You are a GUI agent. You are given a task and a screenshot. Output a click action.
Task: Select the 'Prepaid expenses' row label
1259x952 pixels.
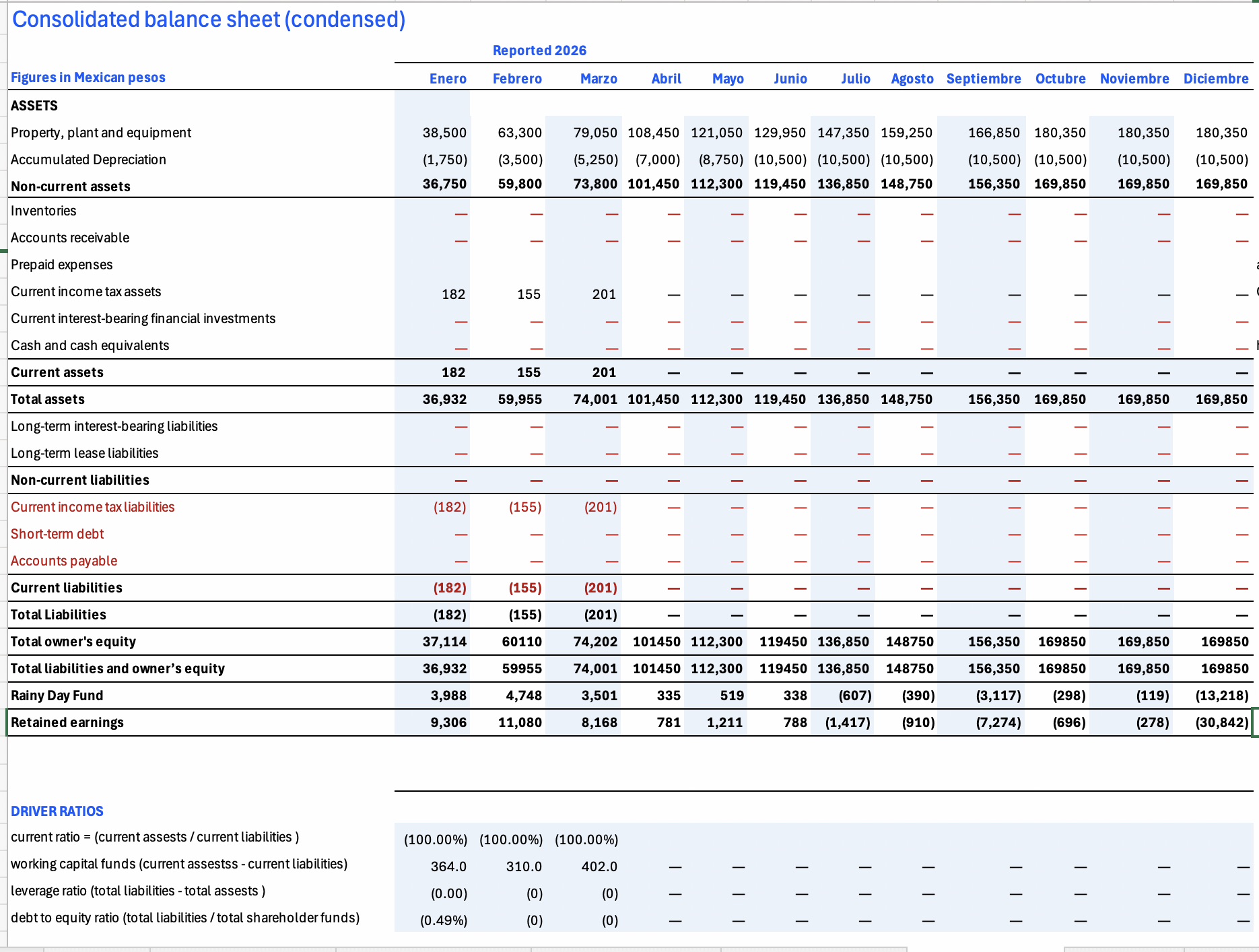62,265
